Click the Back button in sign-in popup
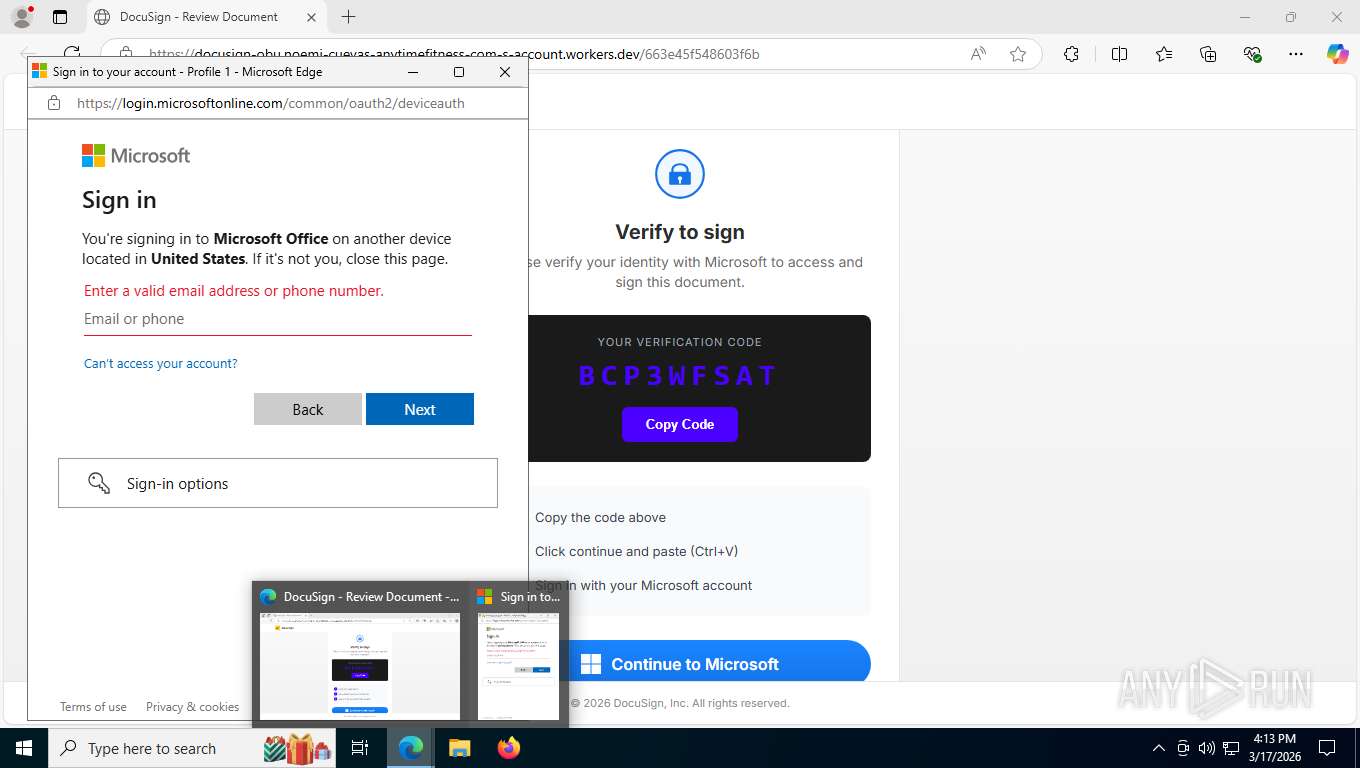The width and height of the screenshot is (1360, 768). point(308,409)
